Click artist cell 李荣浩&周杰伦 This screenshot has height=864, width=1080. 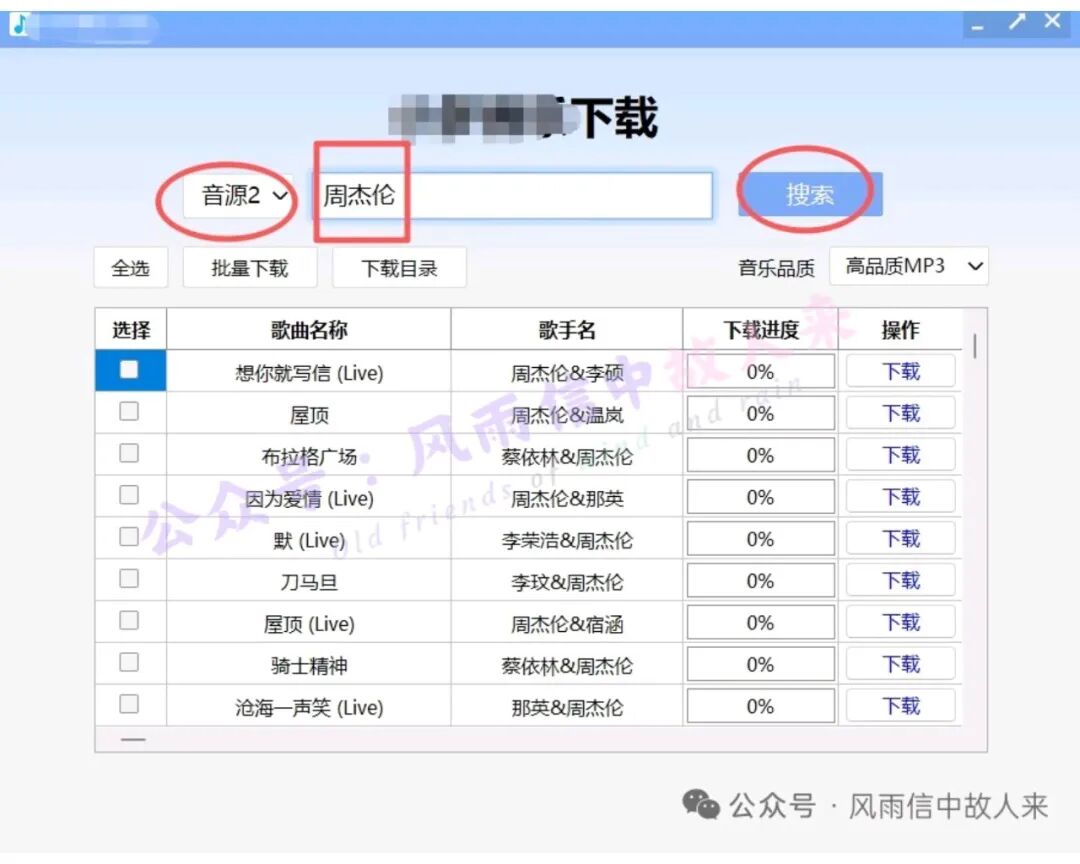pos(567,540)
